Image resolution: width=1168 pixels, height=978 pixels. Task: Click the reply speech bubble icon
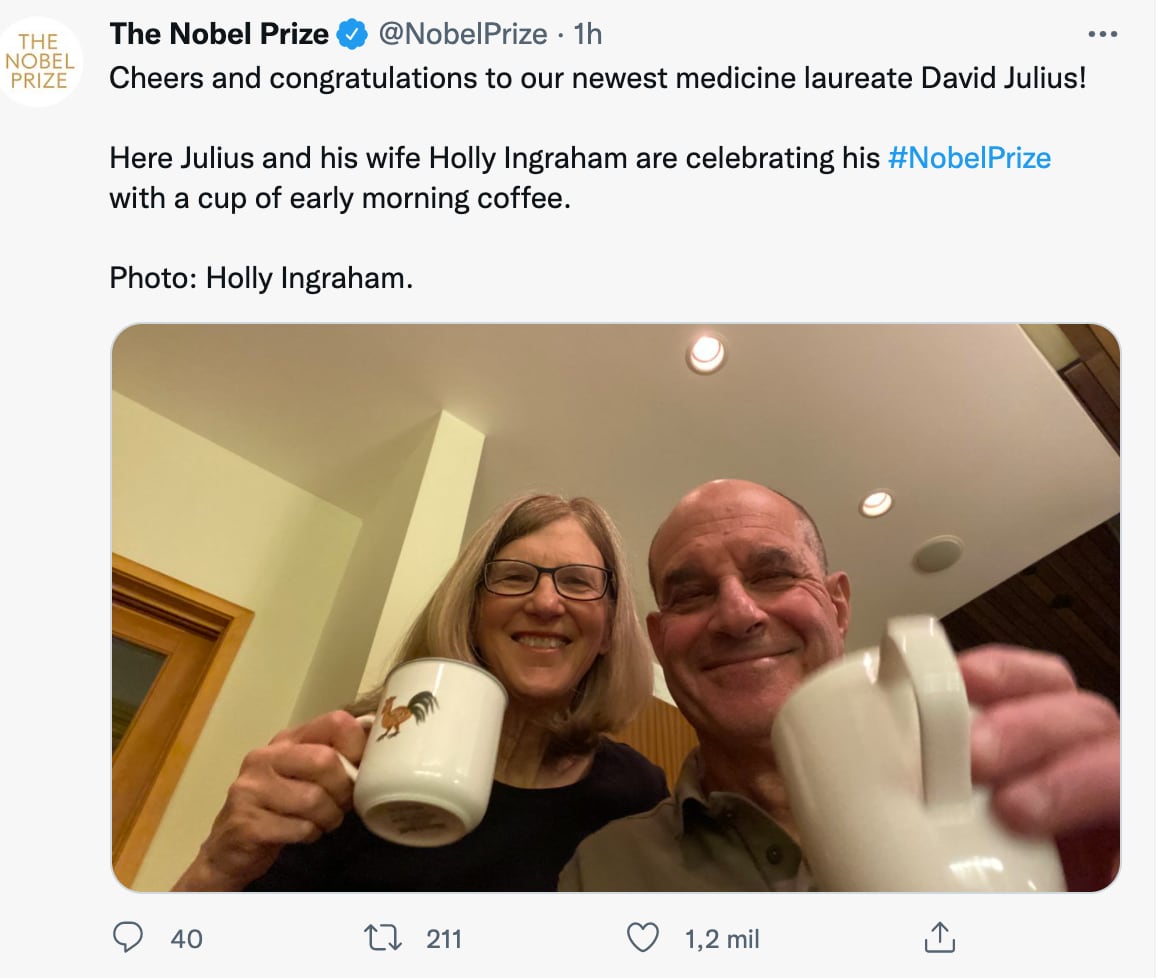[x=128, y=937]
